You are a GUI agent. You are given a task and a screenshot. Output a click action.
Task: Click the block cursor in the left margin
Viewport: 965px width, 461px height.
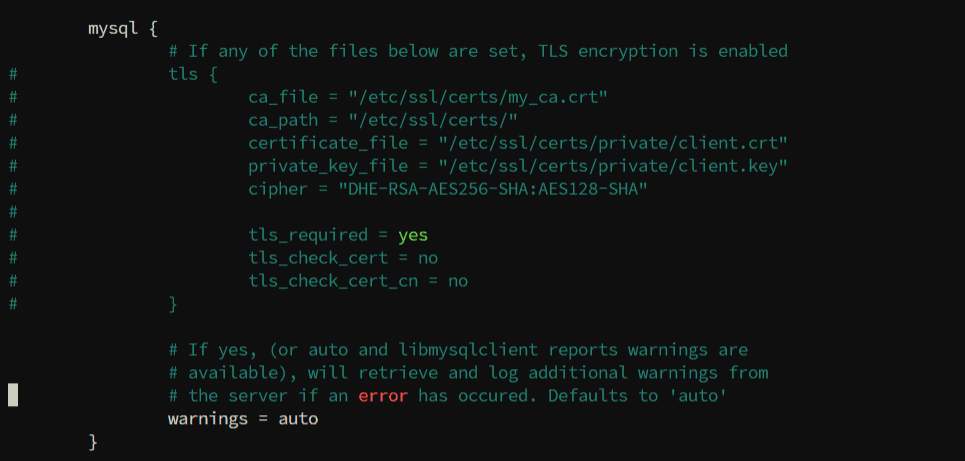pyautogui.click(x=13, y=395)
